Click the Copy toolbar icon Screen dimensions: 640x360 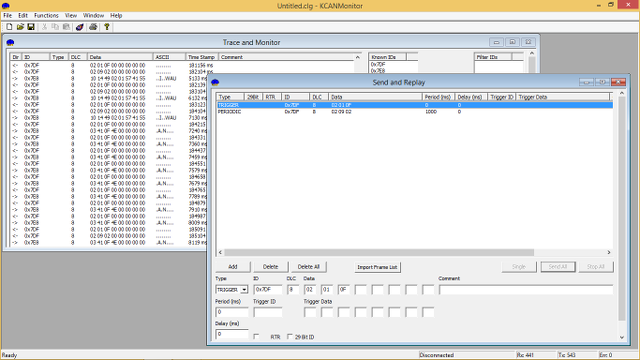(55, 27)
